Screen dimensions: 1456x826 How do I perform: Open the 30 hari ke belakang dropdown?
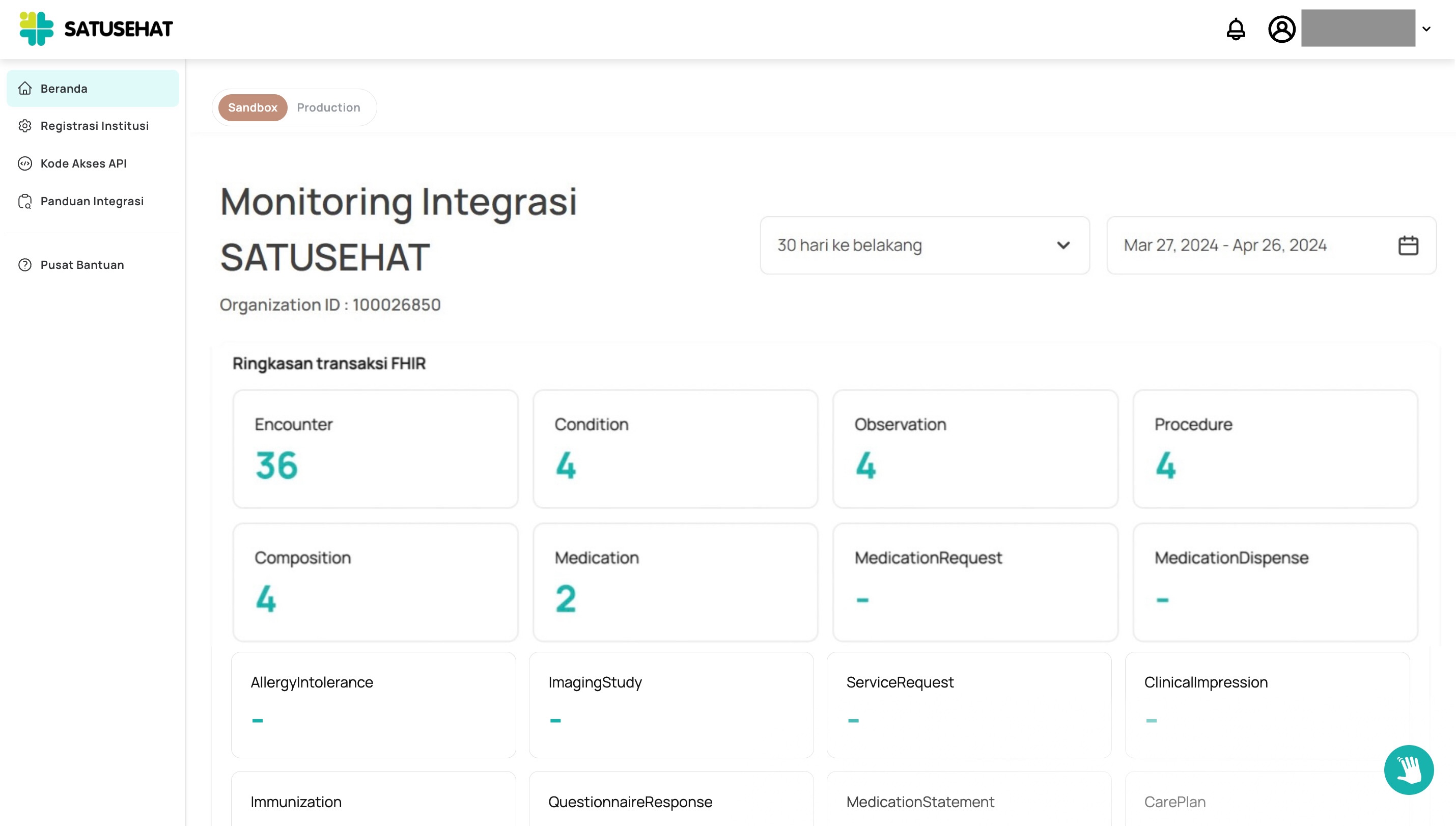tap(924, 245)
